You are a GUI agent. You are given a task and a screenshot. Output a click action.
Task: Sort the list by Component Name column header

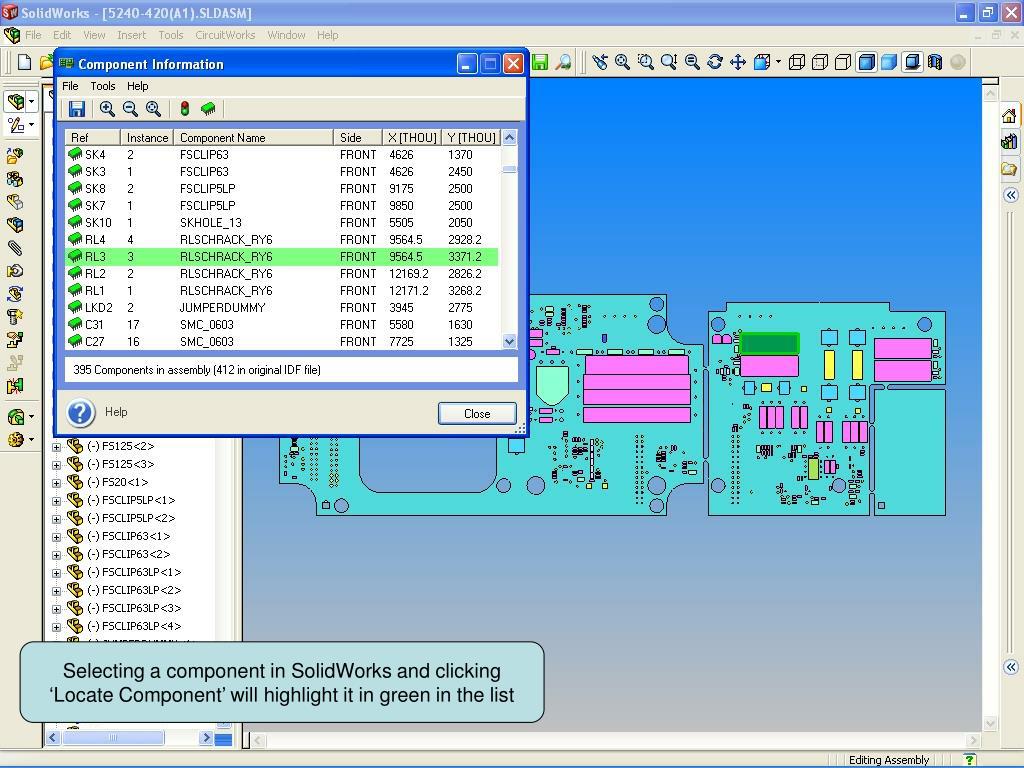coord(254,137)
